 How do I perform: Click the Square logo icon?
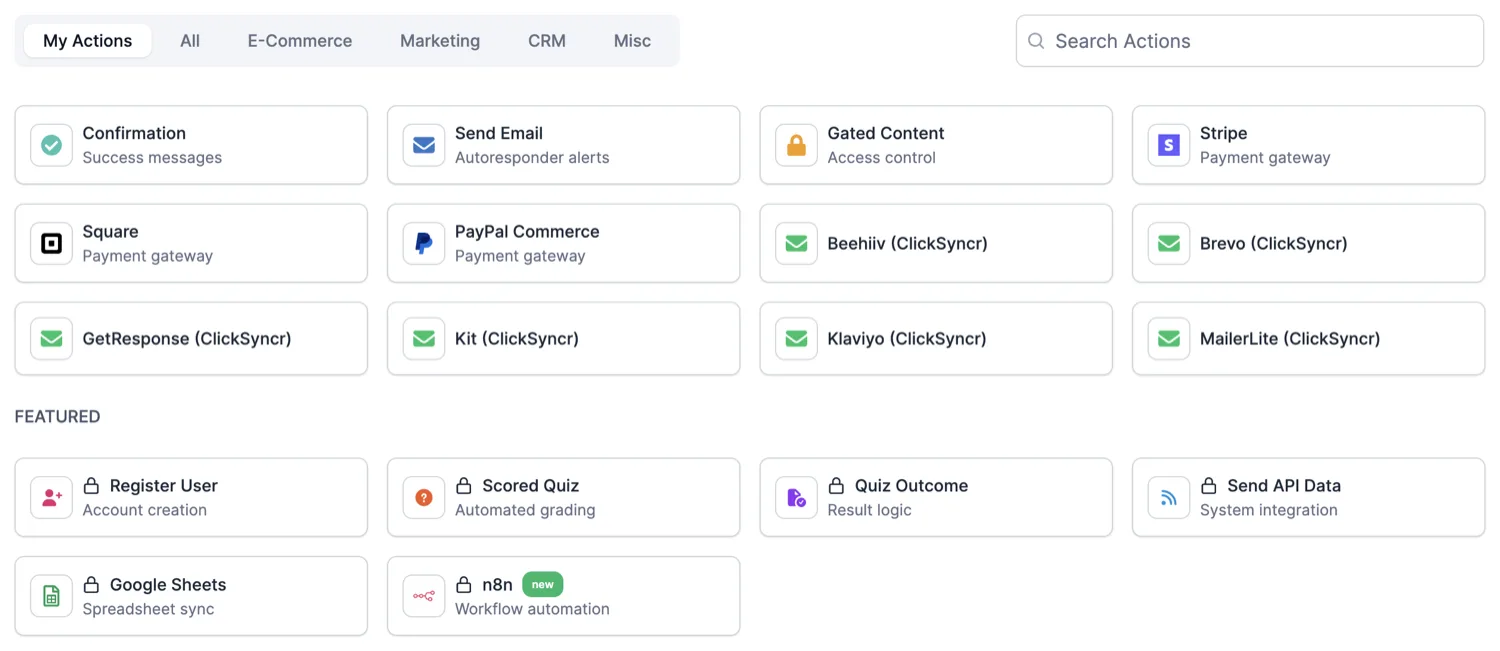[51, 243]
